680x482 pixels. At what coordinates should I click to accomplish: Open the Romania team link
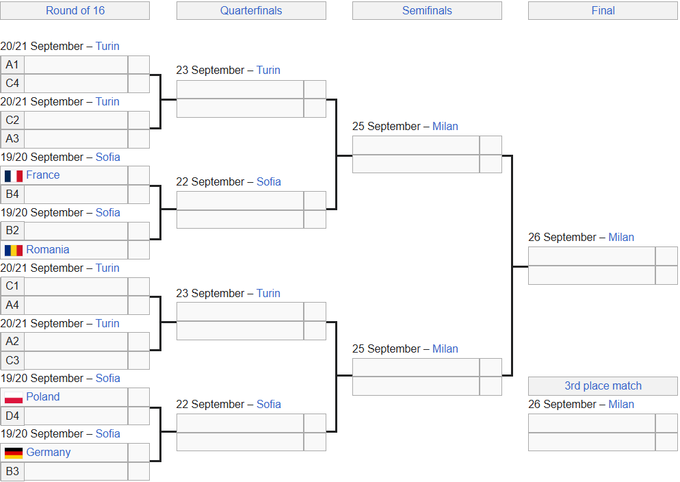[48, 249]
